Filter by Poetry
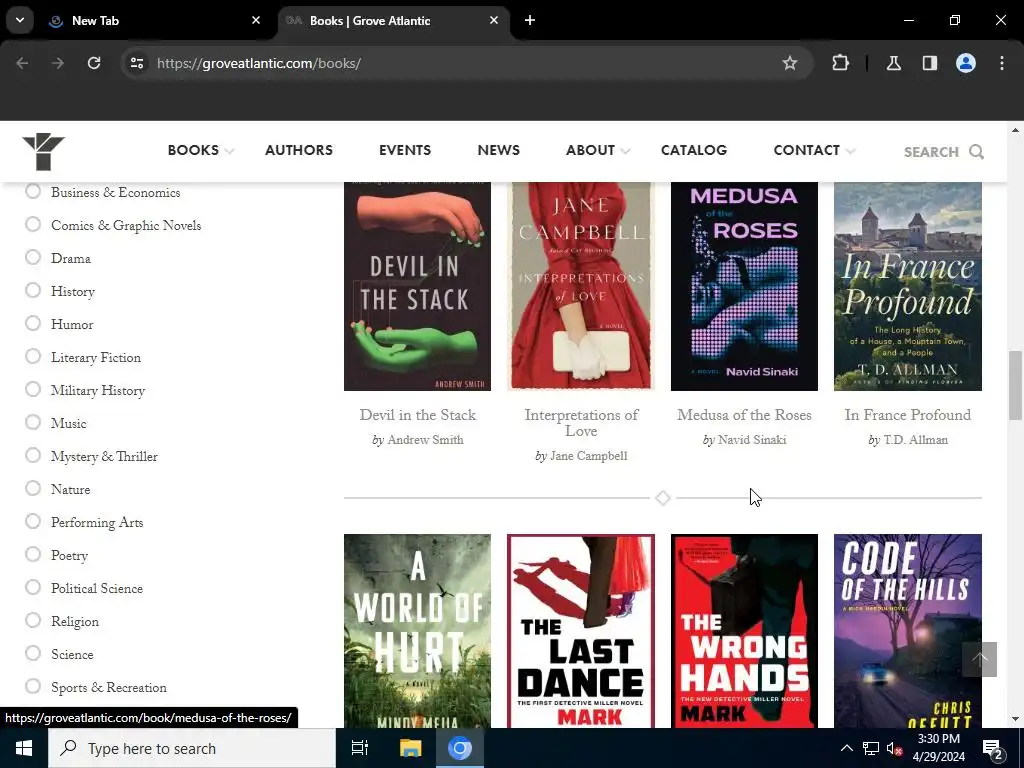 click(x=33, y=554)
